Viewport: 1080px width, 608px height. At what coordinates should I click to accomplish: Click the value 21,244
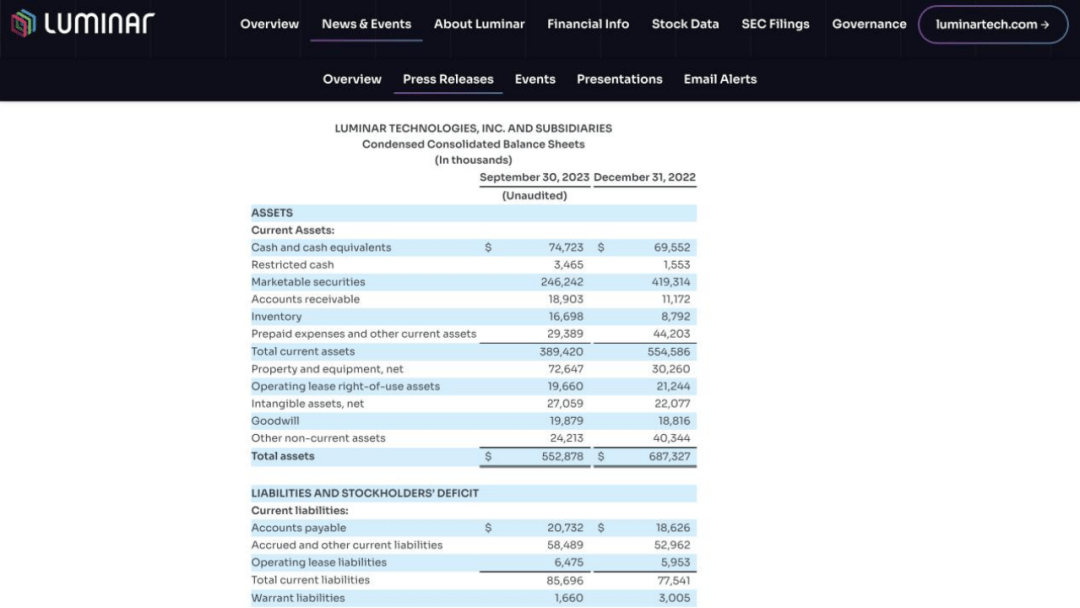[673, 386]
